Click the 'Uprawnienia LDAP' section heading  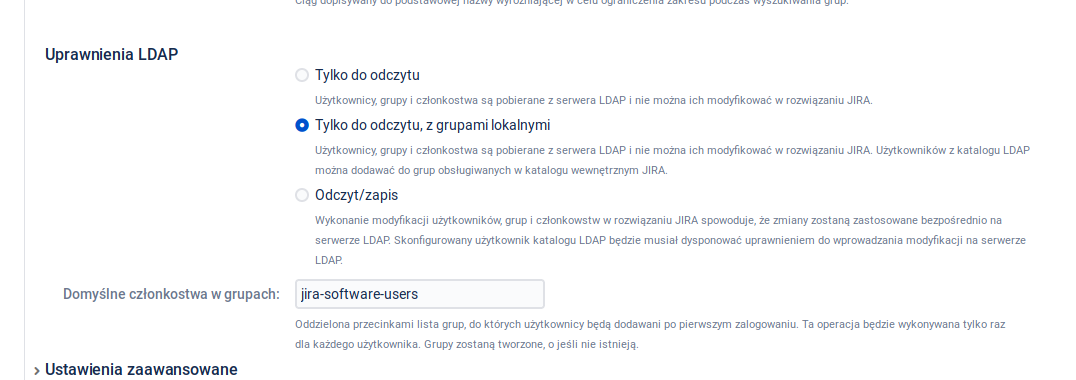[111, 55]
